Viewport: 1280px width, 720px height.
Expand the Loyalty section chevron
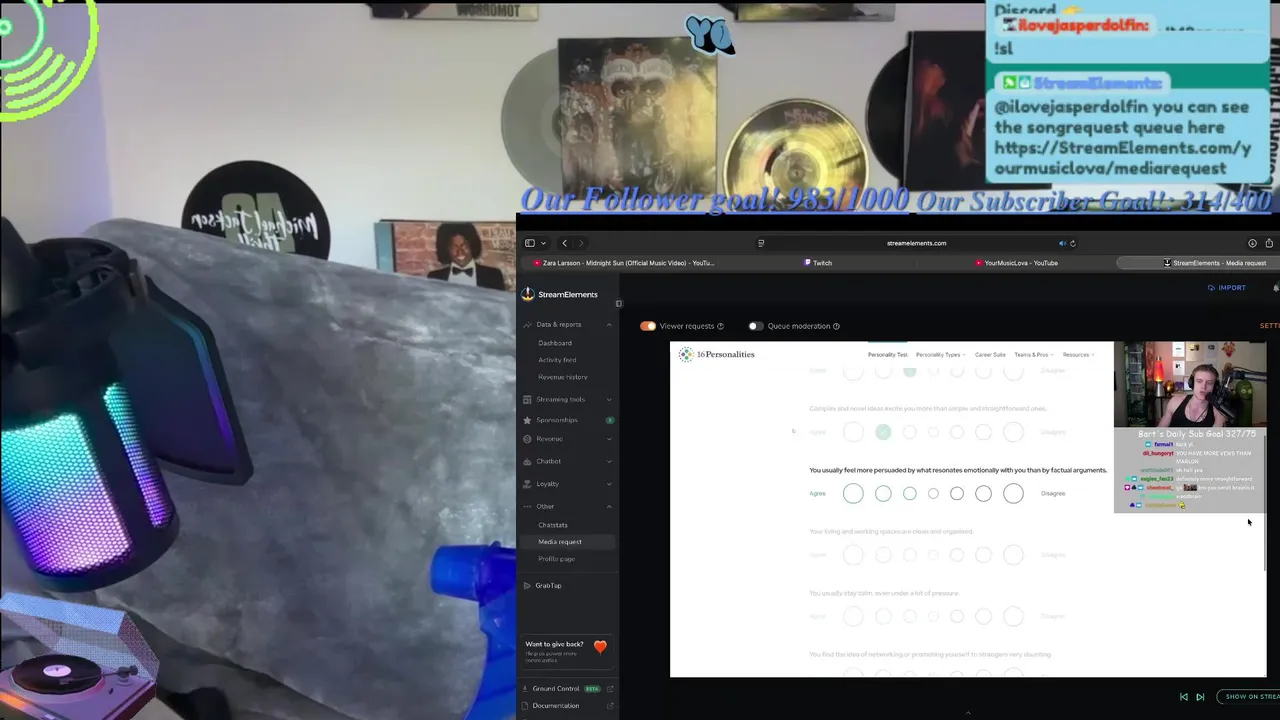[x=608, y=484]
